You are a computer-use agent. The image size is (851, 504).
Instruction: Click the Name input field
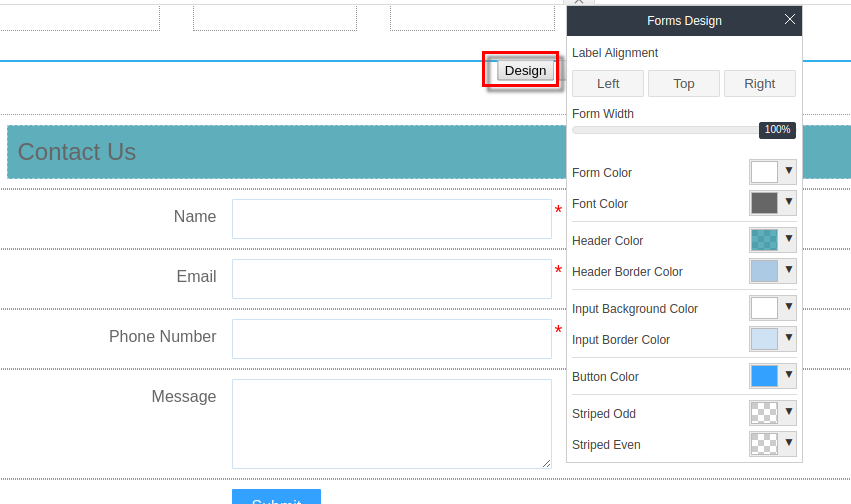(x=391, y=219)
